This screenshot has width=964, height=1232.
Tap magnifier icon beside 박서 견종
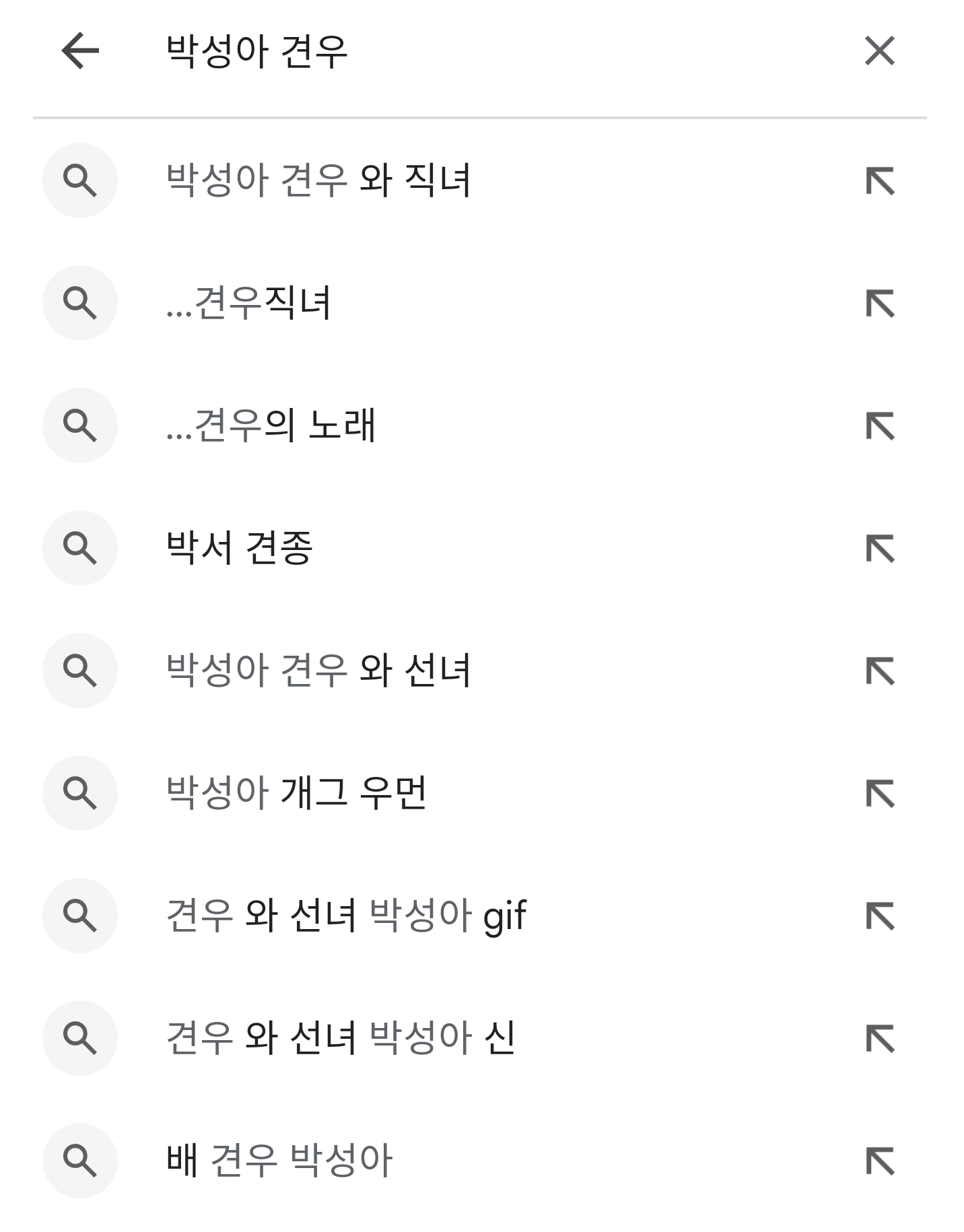tap(80, 548)
